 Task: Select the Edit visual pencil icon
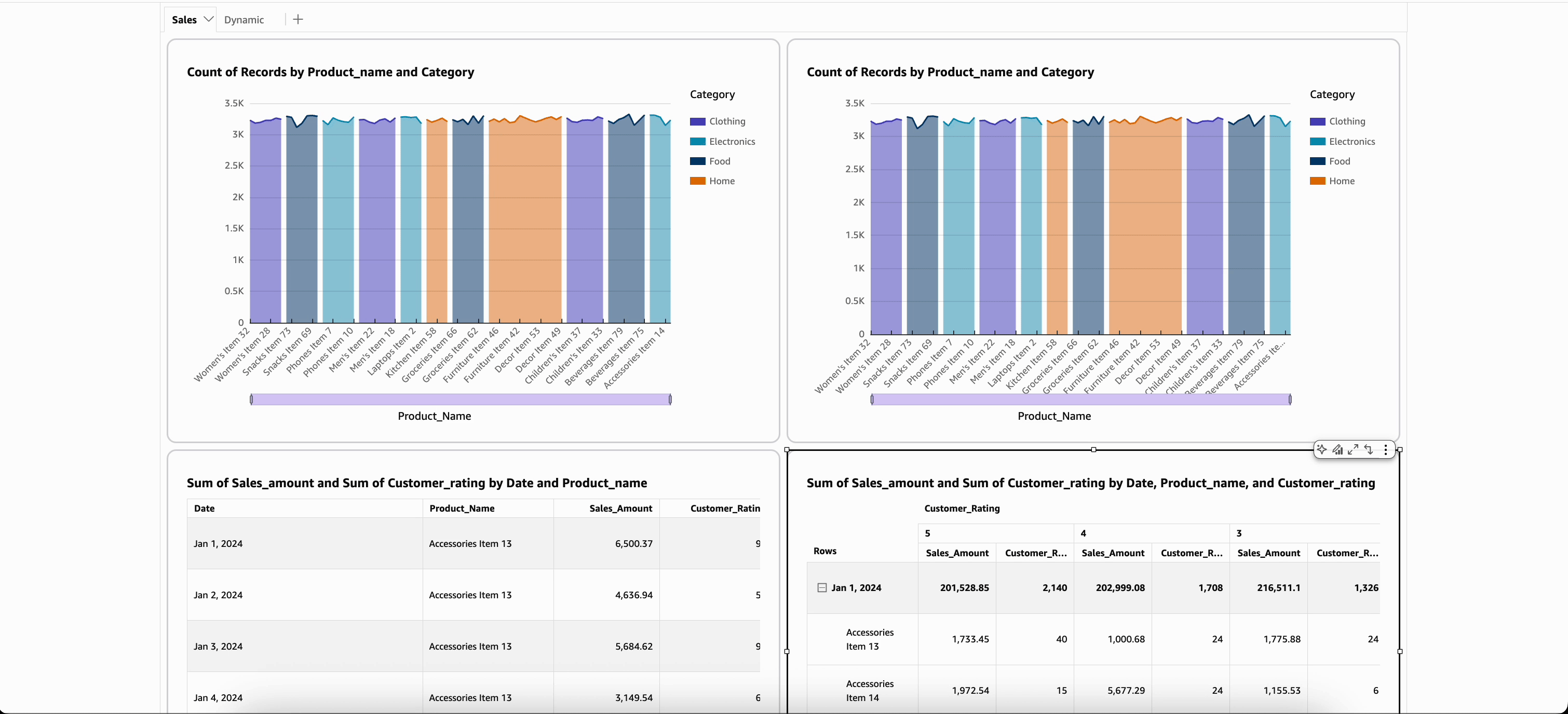pos(1338,449)
